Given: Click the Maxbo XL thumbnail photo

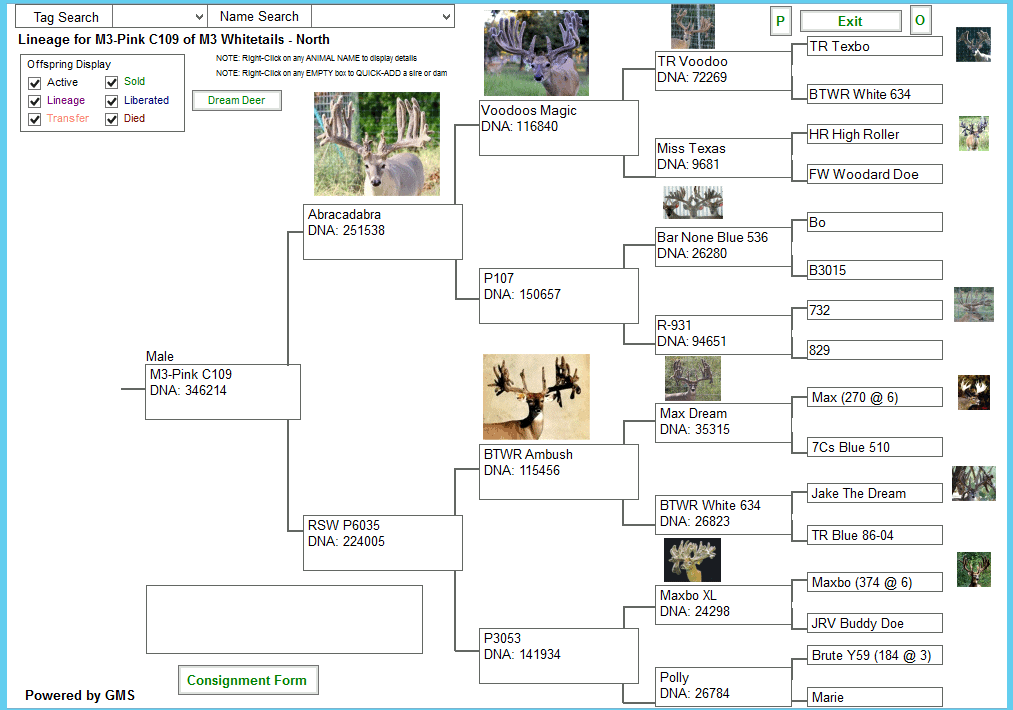Looking at the screenshot, I should coord(692,560).
